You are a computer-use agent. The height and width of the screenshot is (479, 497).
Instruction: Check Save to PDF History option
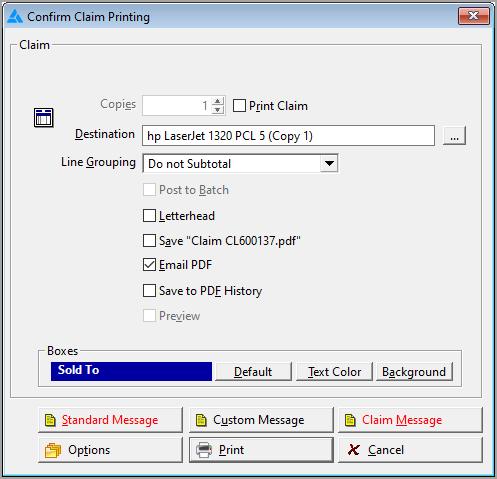(x=149, y=290)
